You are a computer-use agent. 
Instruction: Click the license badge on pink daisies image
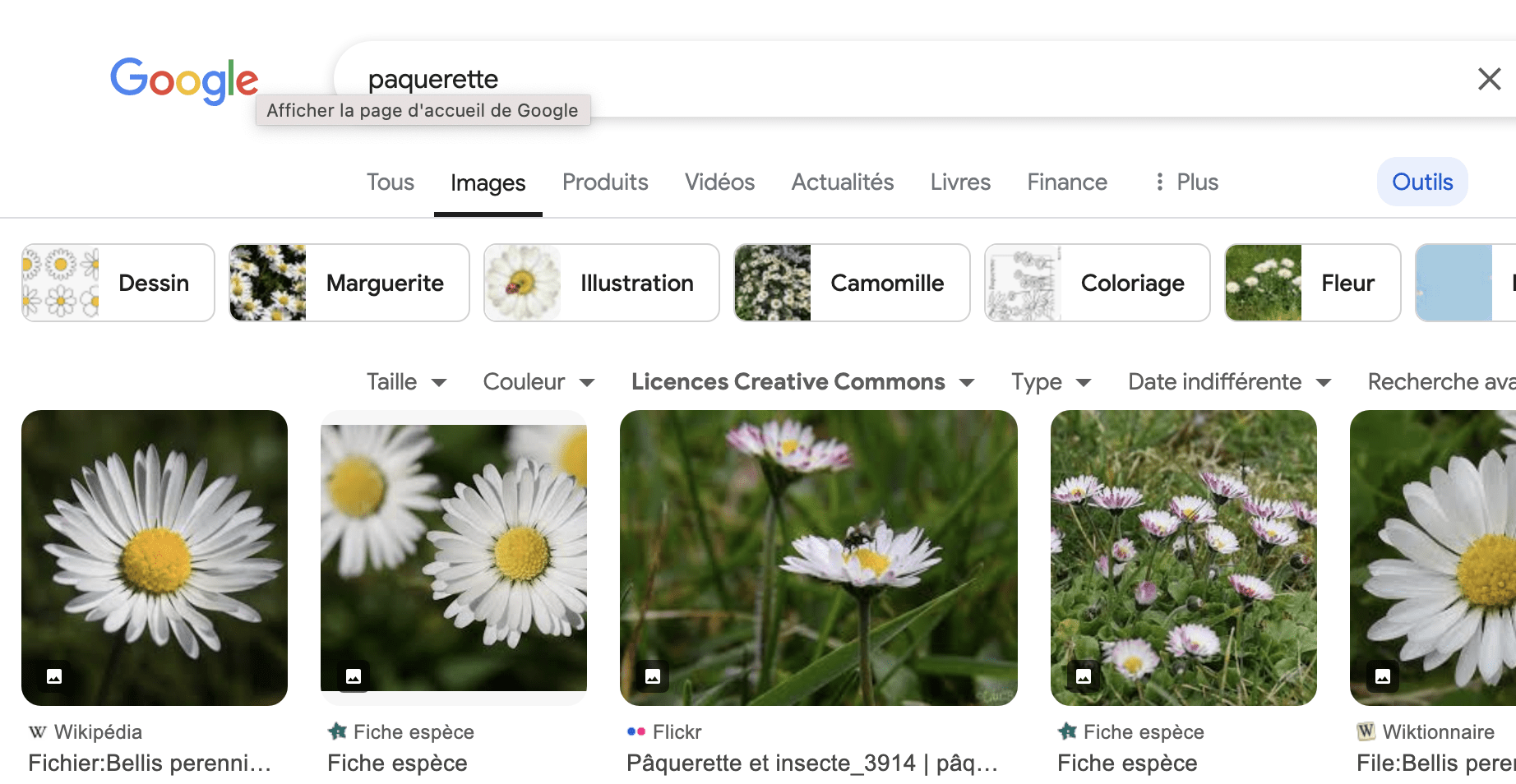point(1084,676)
